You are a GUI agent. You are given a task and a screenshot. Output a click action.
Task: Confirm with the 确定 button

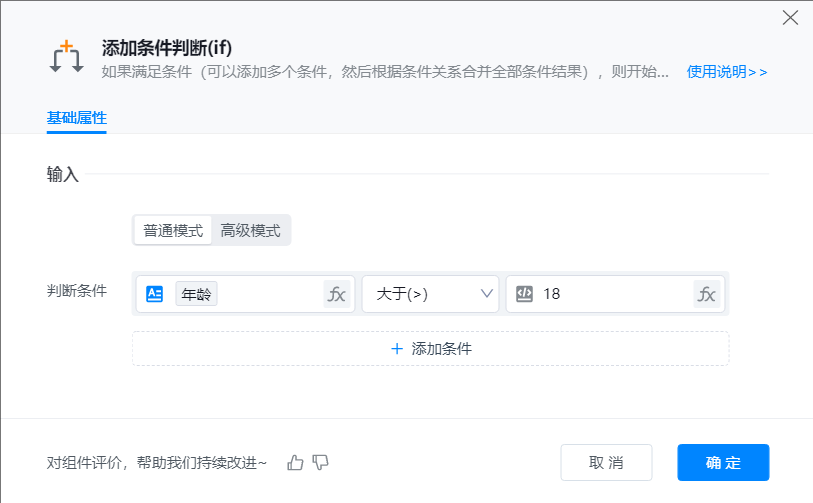pos(723,462)
